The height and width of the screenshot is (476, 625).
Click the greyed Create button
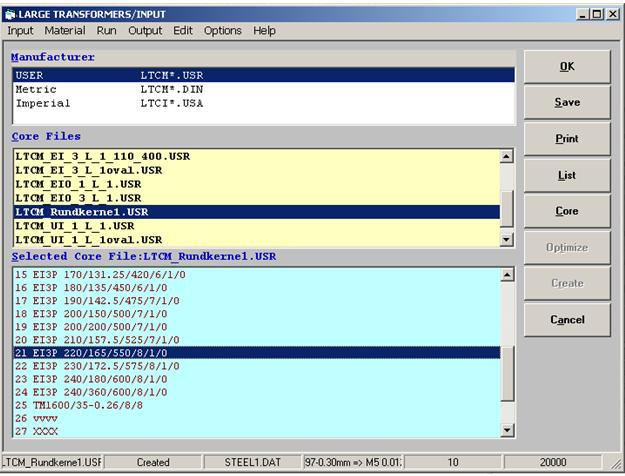567,283
